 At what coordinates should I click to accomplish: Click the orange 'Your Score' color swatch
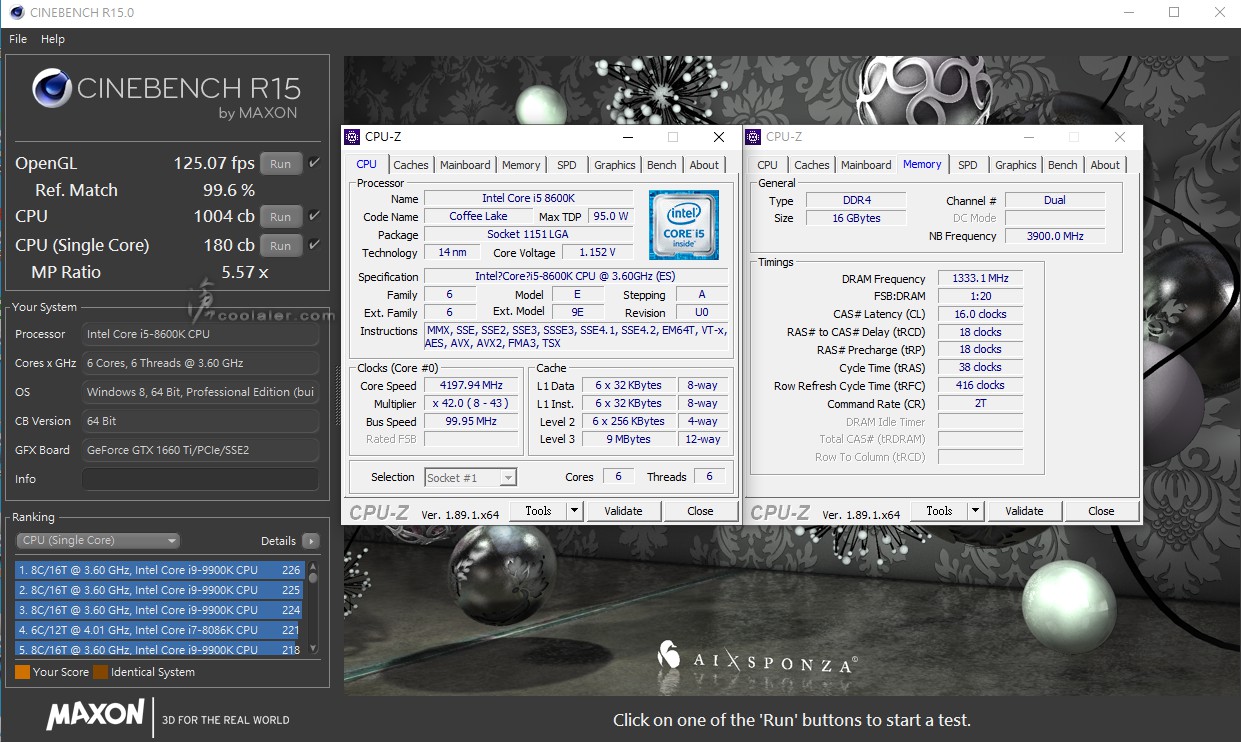(22, 672)
